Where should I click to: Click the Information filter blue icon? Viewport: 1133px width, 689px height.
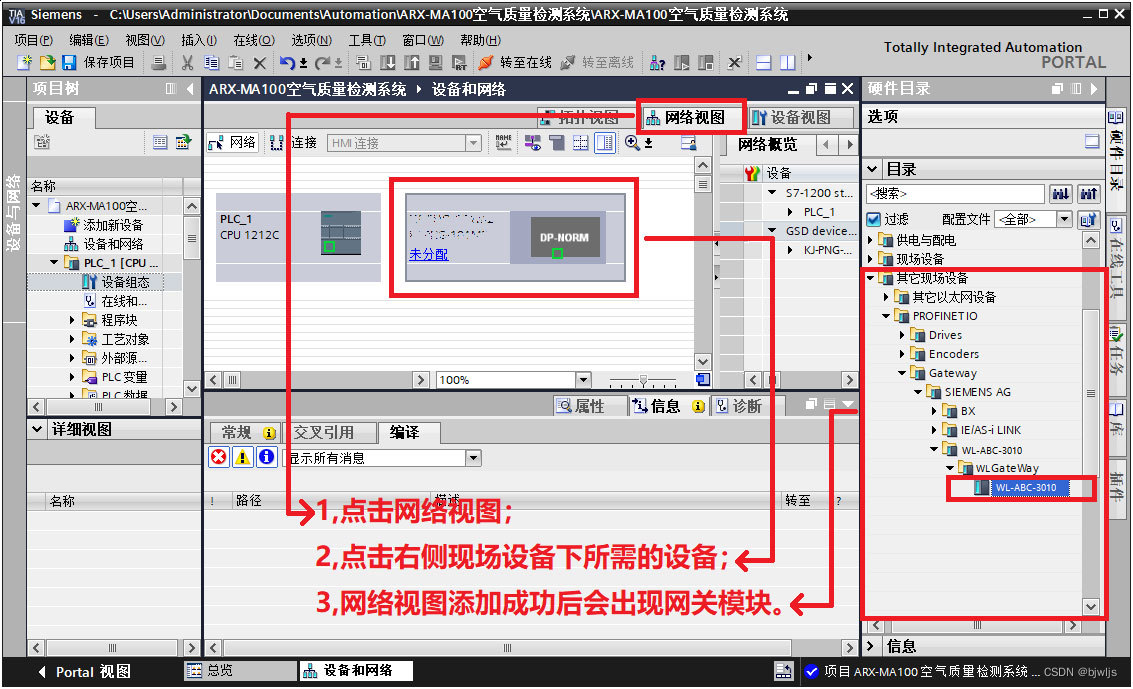point(267,457)
